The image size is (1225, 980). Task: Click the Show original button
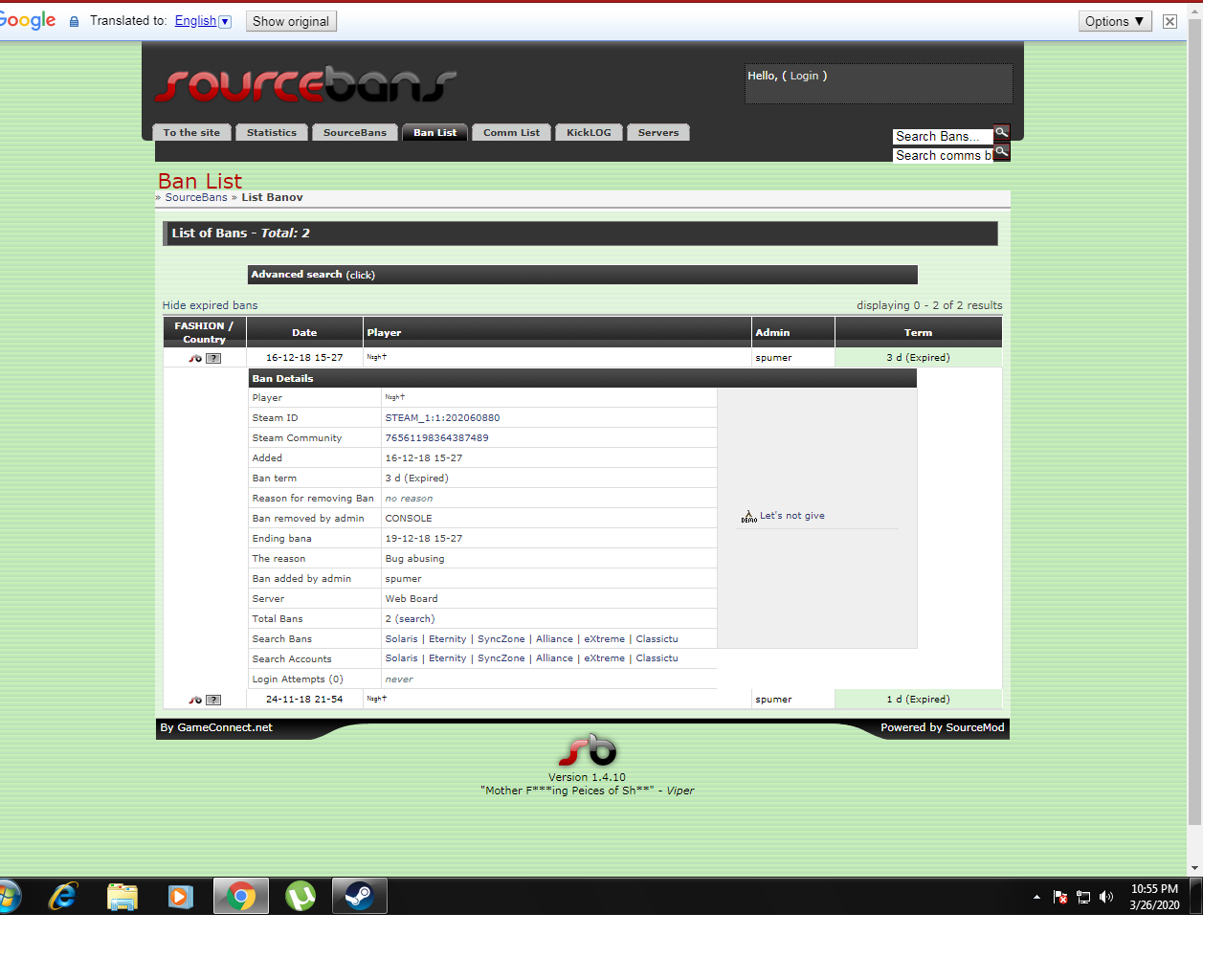point(291,21)
